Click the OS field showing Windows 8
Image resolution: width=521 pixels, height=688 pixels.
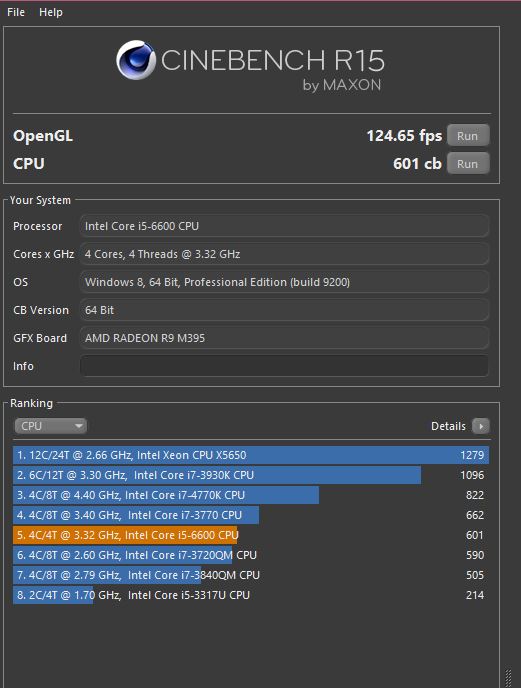(x=284, y=282)
